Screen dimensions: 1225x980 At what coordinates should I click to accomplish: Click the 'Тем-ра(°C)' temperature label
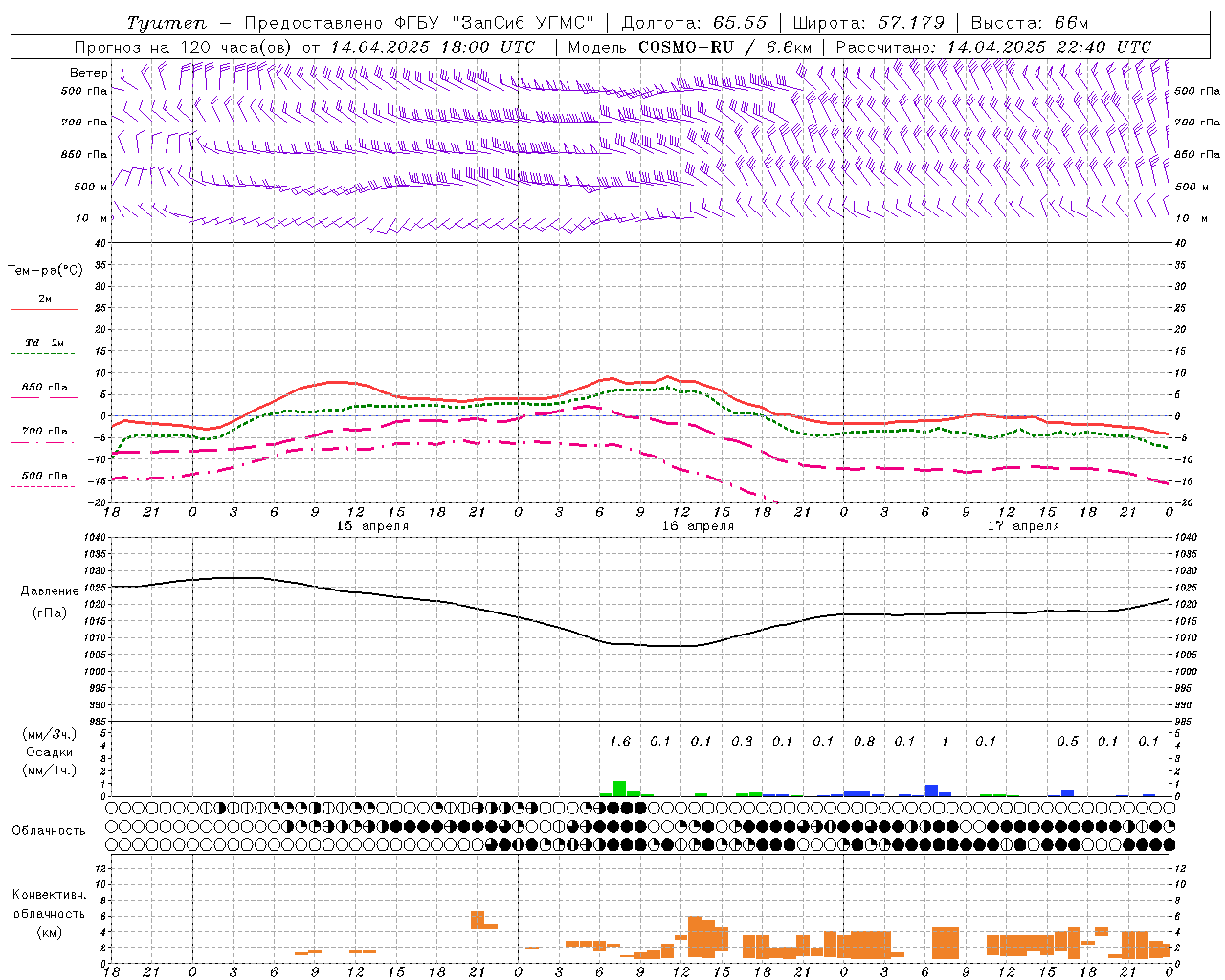(45, 271)
